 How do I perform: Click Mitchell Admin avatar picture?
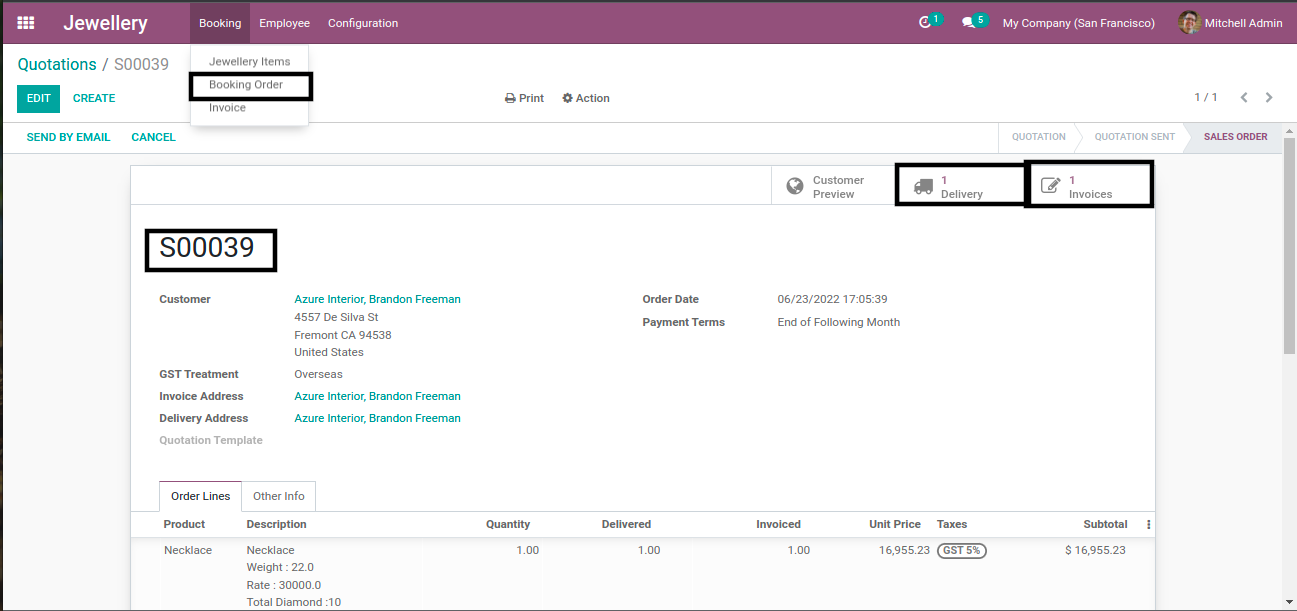pos(1189,23)
